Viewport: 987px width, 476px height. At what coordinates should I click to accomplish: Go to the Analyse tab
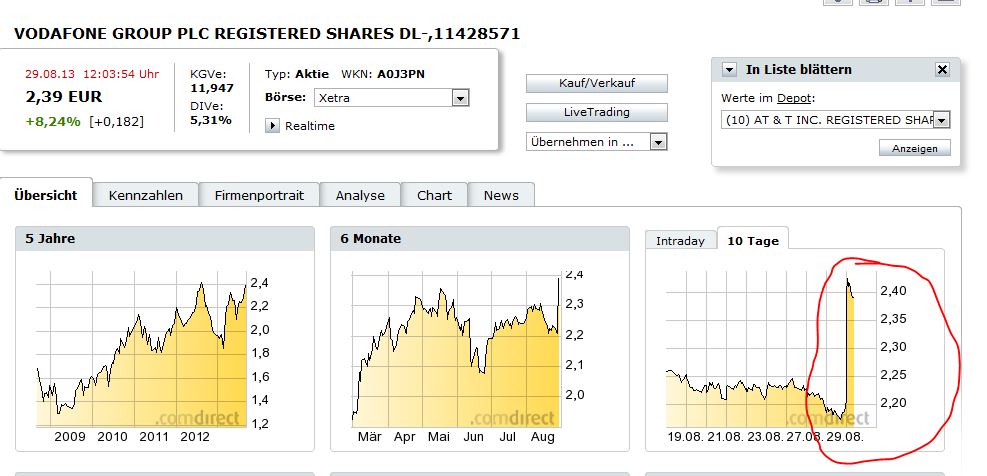click(x=360, y=195)
